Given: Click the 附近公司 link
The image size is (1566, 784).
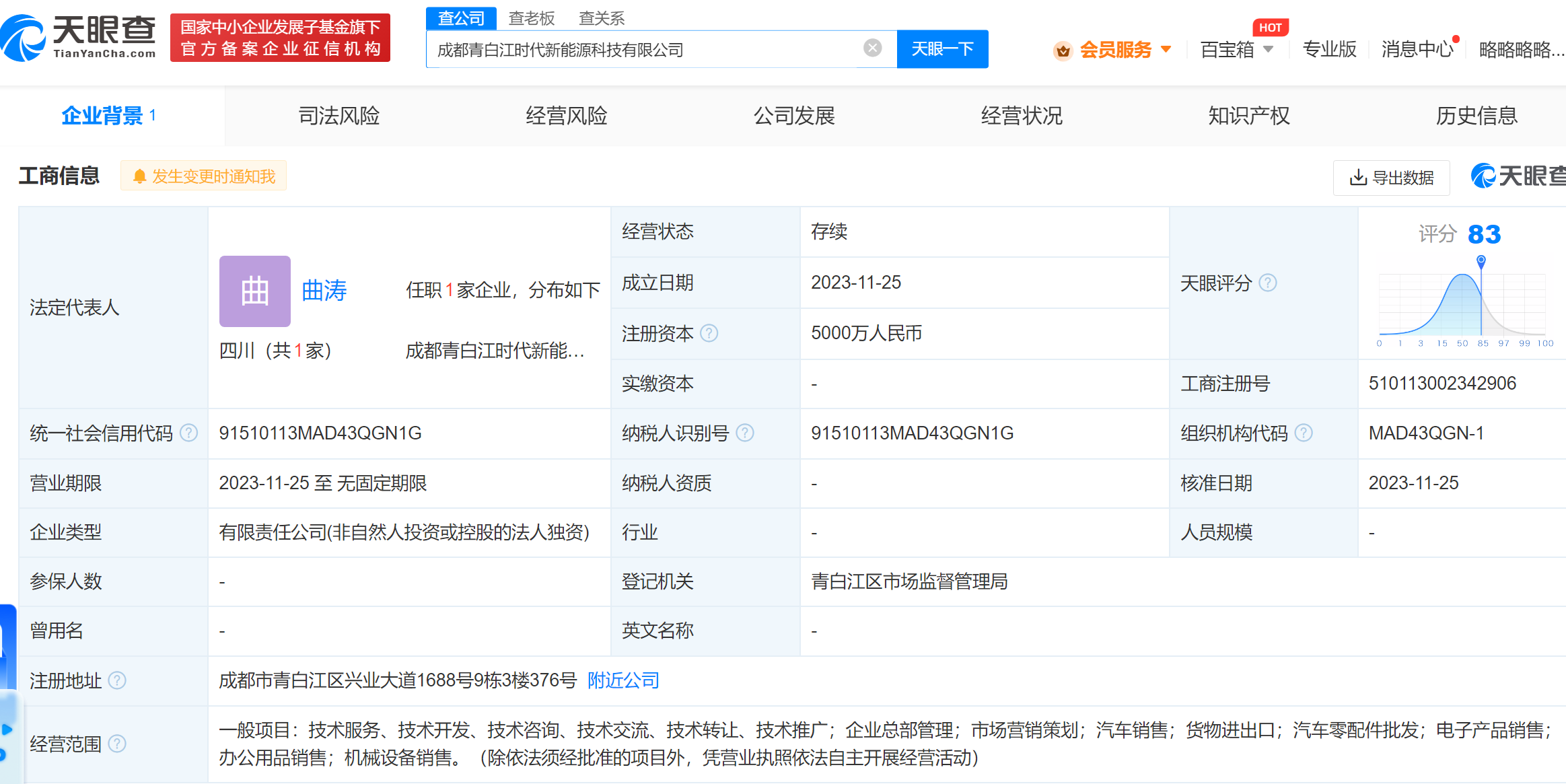Looking at the screenshot, I should pos(623,680).
